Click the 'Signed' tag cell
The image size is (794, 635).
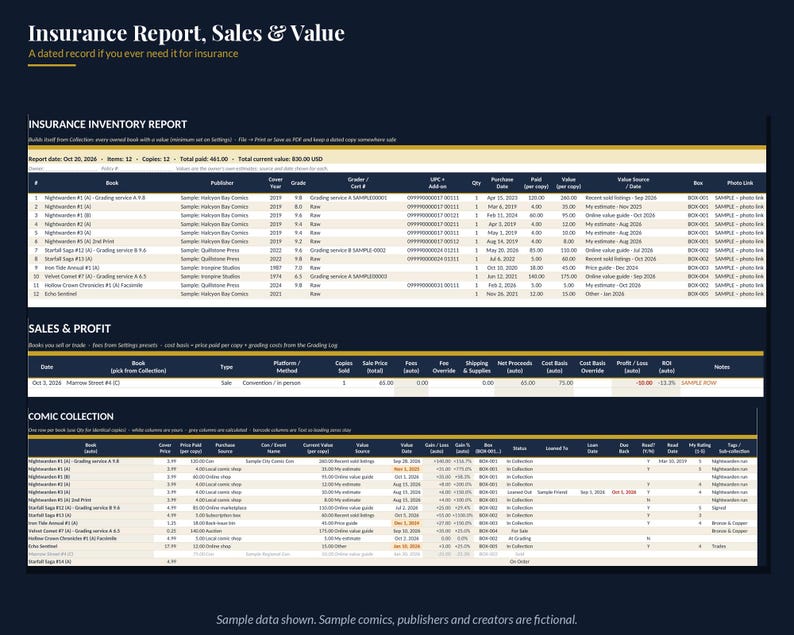719,508
